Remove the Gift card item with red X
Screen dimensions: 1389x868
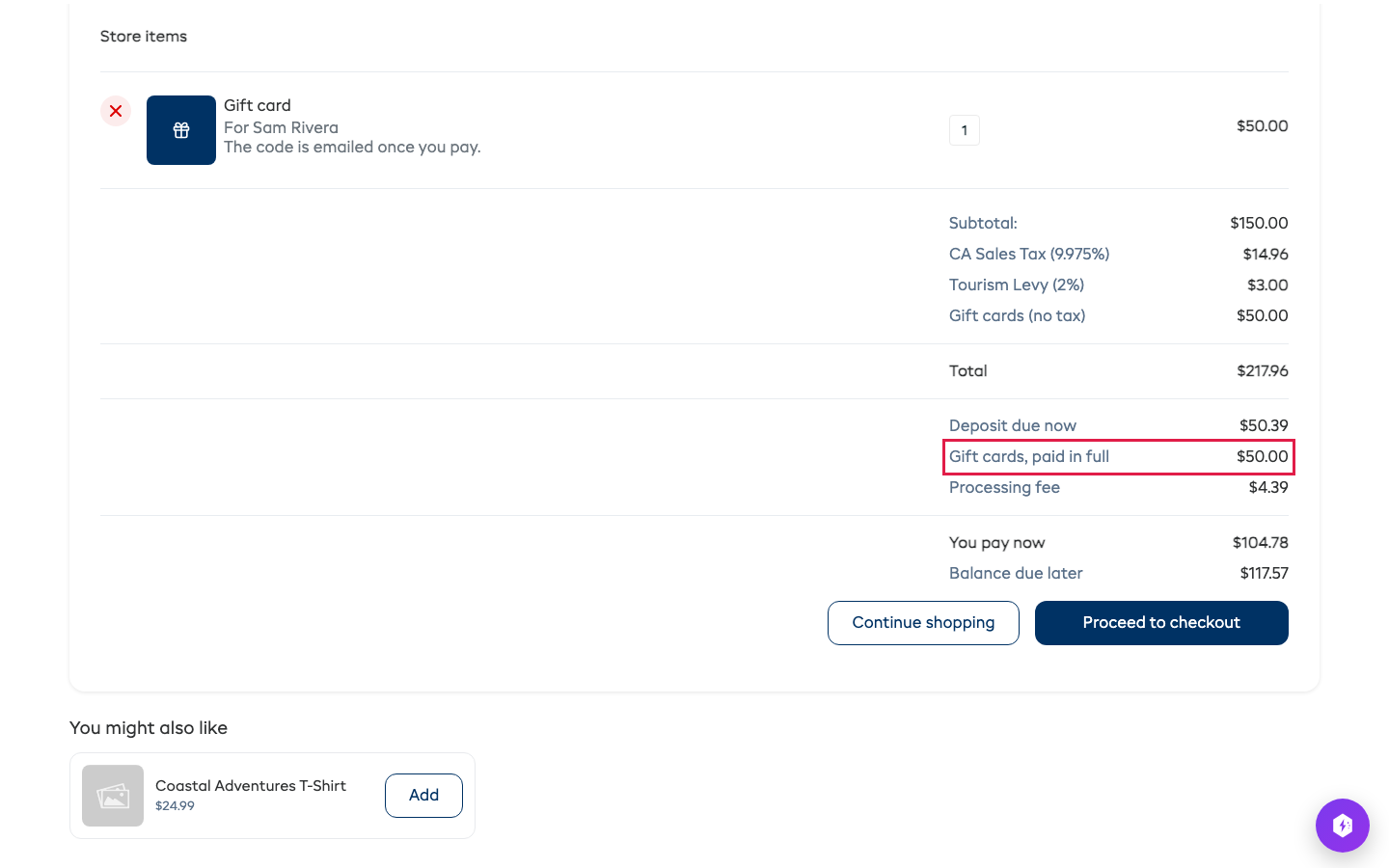coord(116,111)
